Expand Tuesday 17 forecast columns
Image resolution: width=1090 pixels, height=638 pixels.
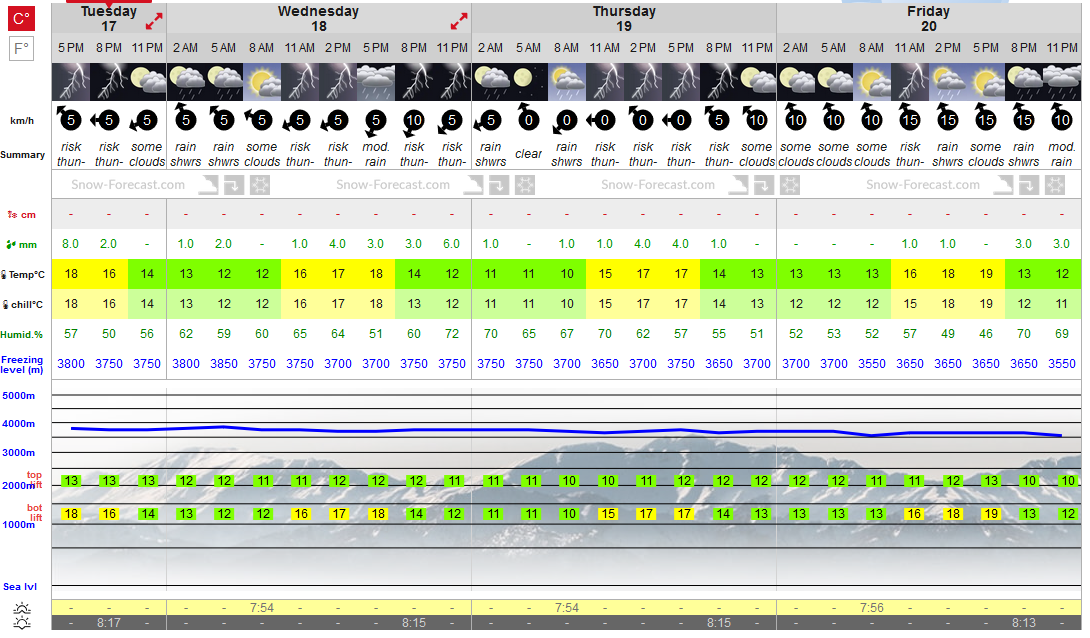coord(154,22)
